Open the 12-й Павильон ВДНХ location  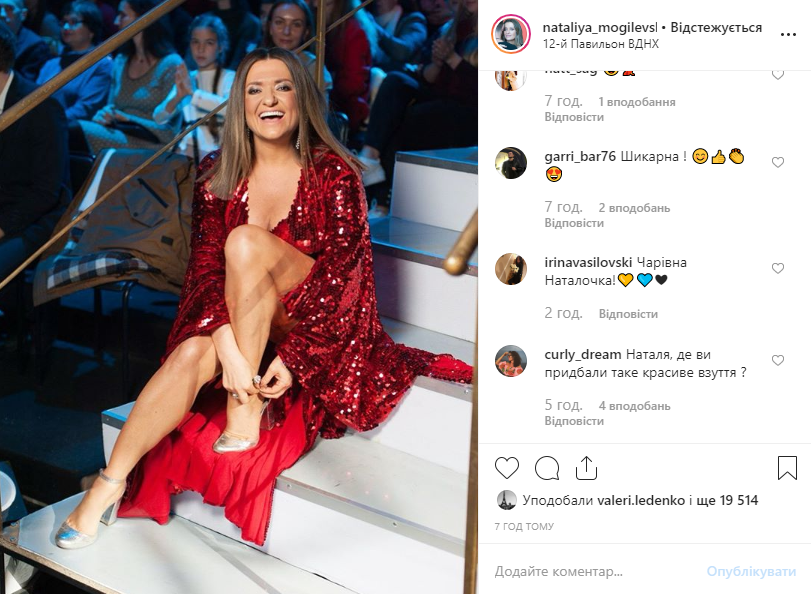(600, 44)
